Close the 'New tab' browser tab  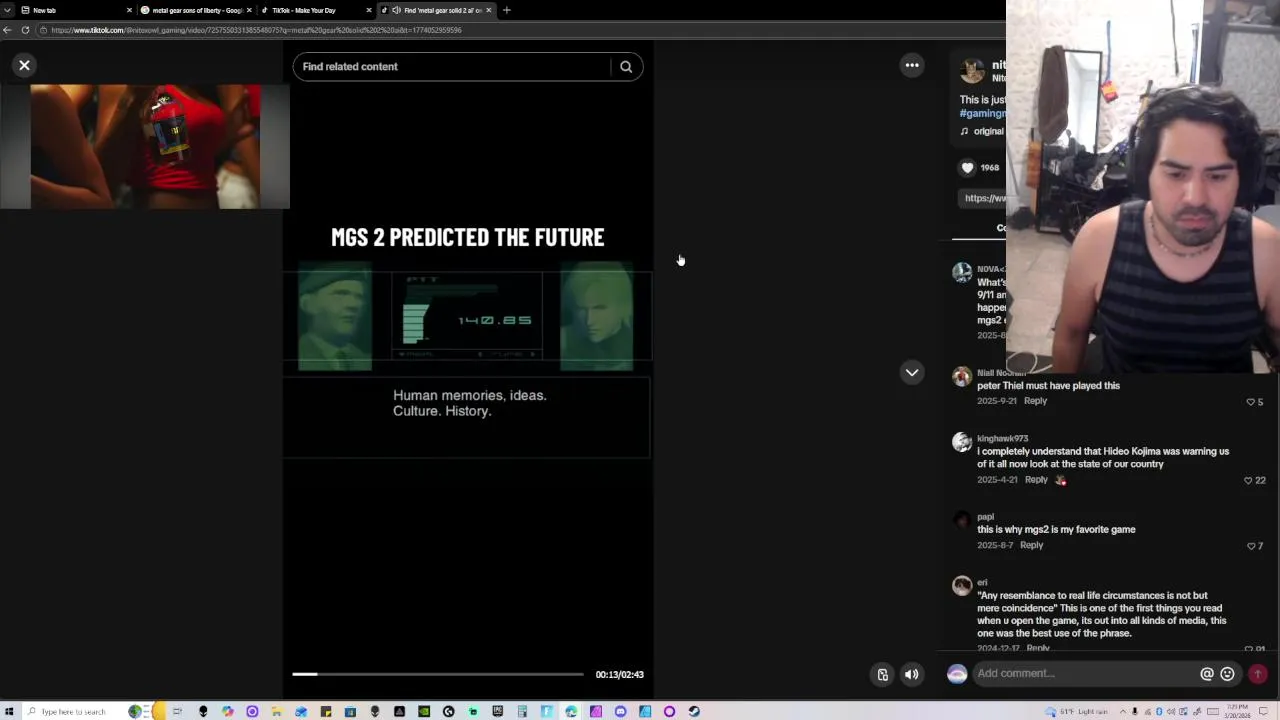pos(129,10)
